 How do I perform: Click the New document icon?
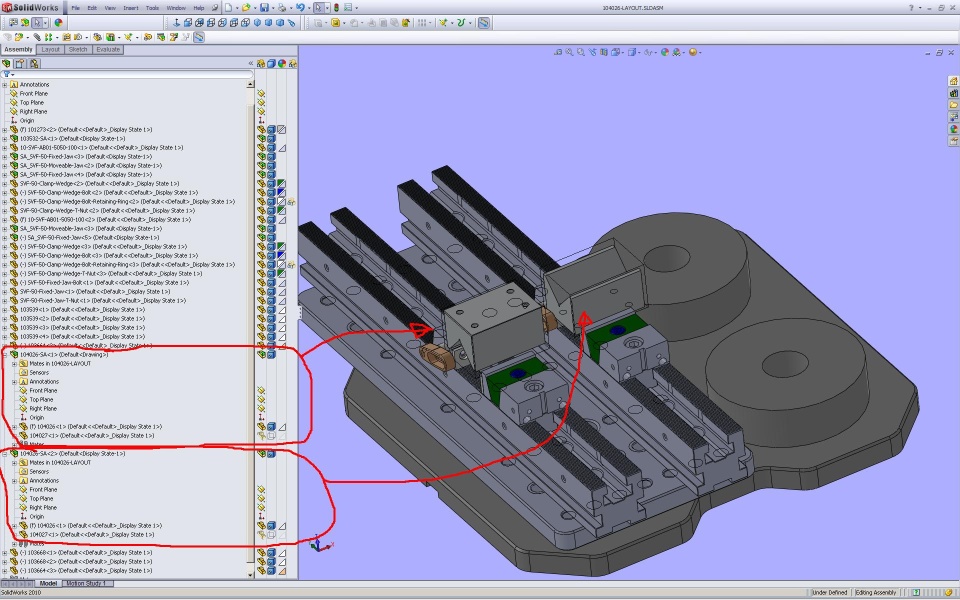(229, 7)
